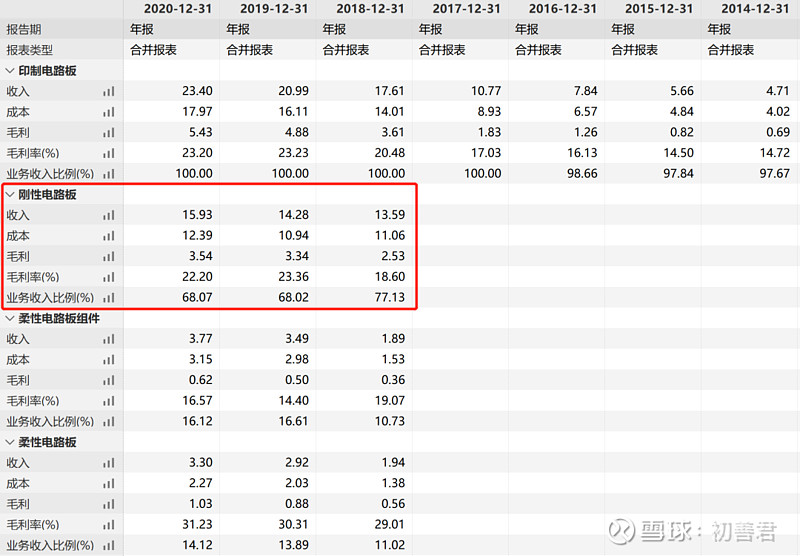Image resolution: width=800 pixels, height=556 pixels.
Task: Select the 98.66 revenue share cell
Action: tap(582, 173)
